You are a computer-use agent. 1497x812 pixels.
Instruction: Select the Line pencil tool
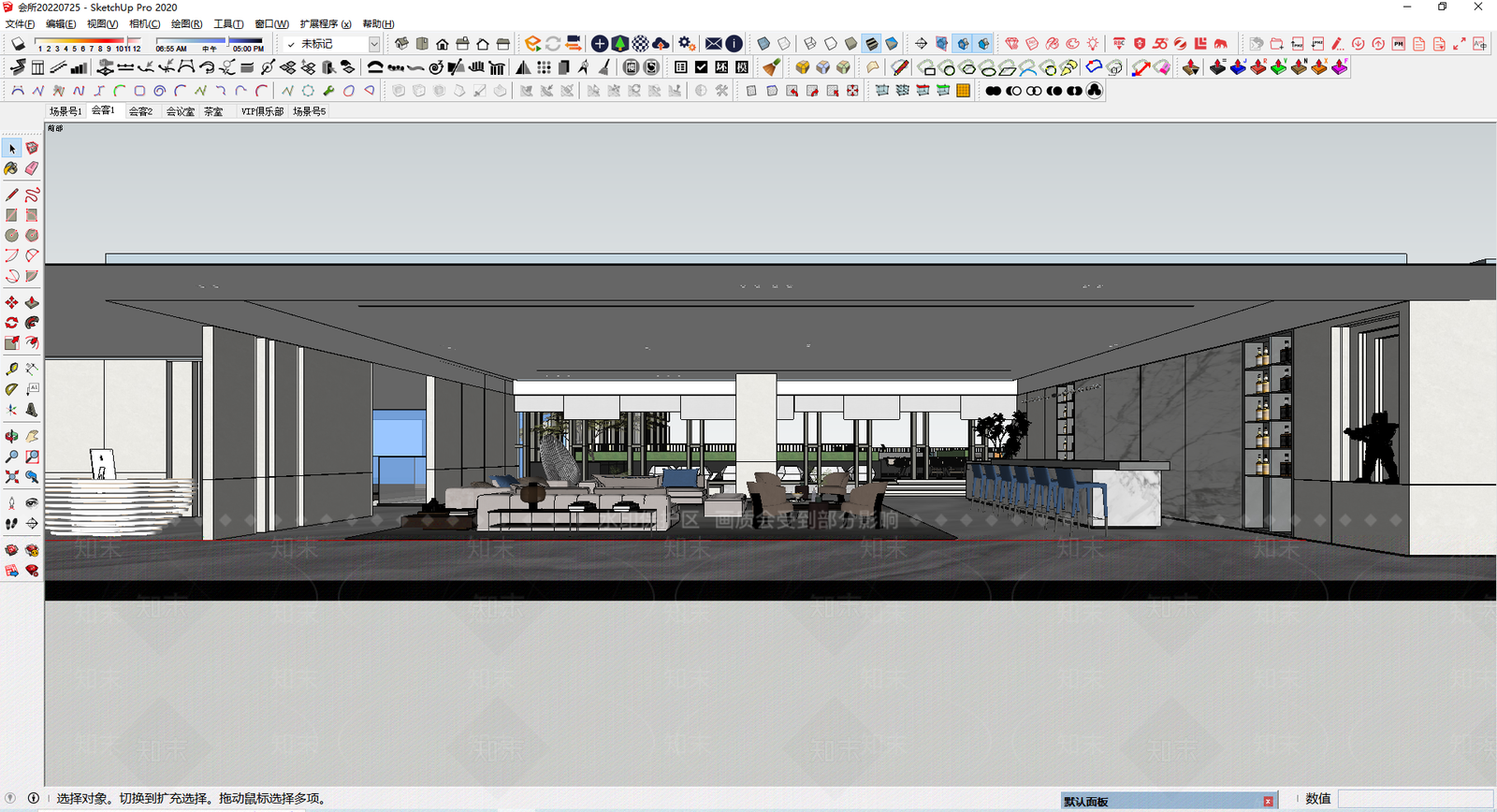[x=11, y=196]
